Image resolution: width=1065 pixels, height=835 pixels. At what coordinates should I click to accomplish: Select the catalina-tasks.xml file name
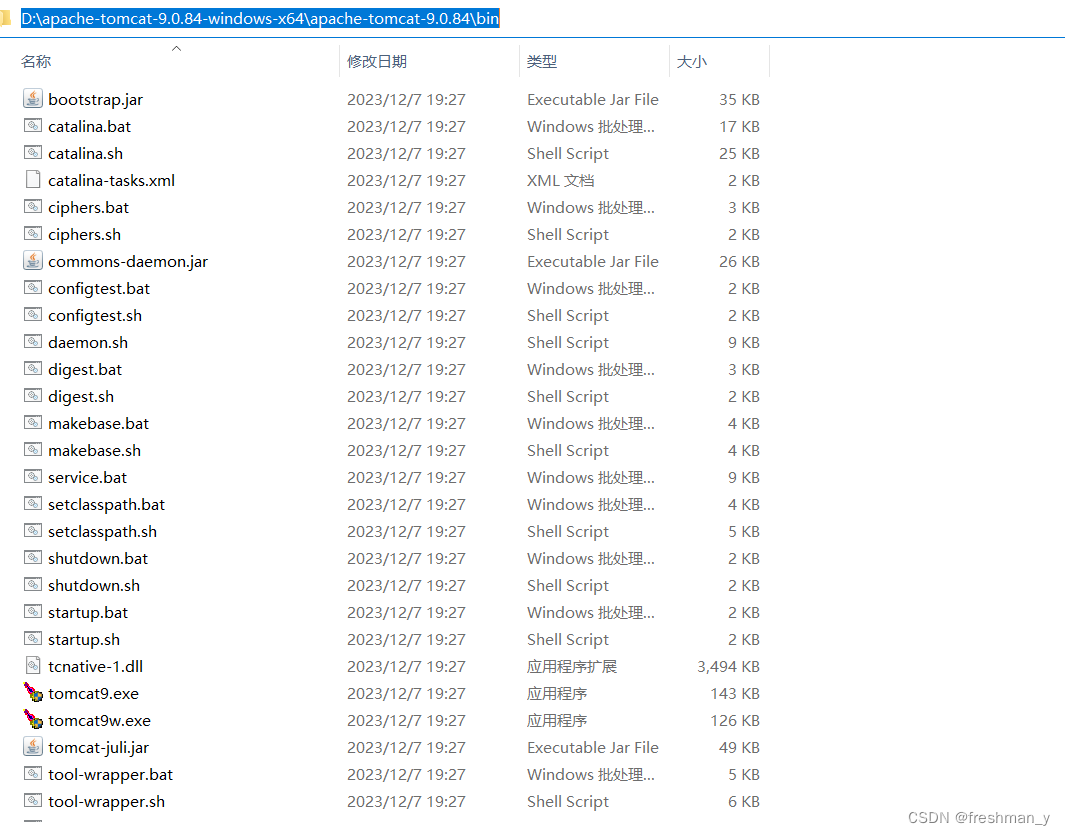pyautogui.click(x=111, y=181)
